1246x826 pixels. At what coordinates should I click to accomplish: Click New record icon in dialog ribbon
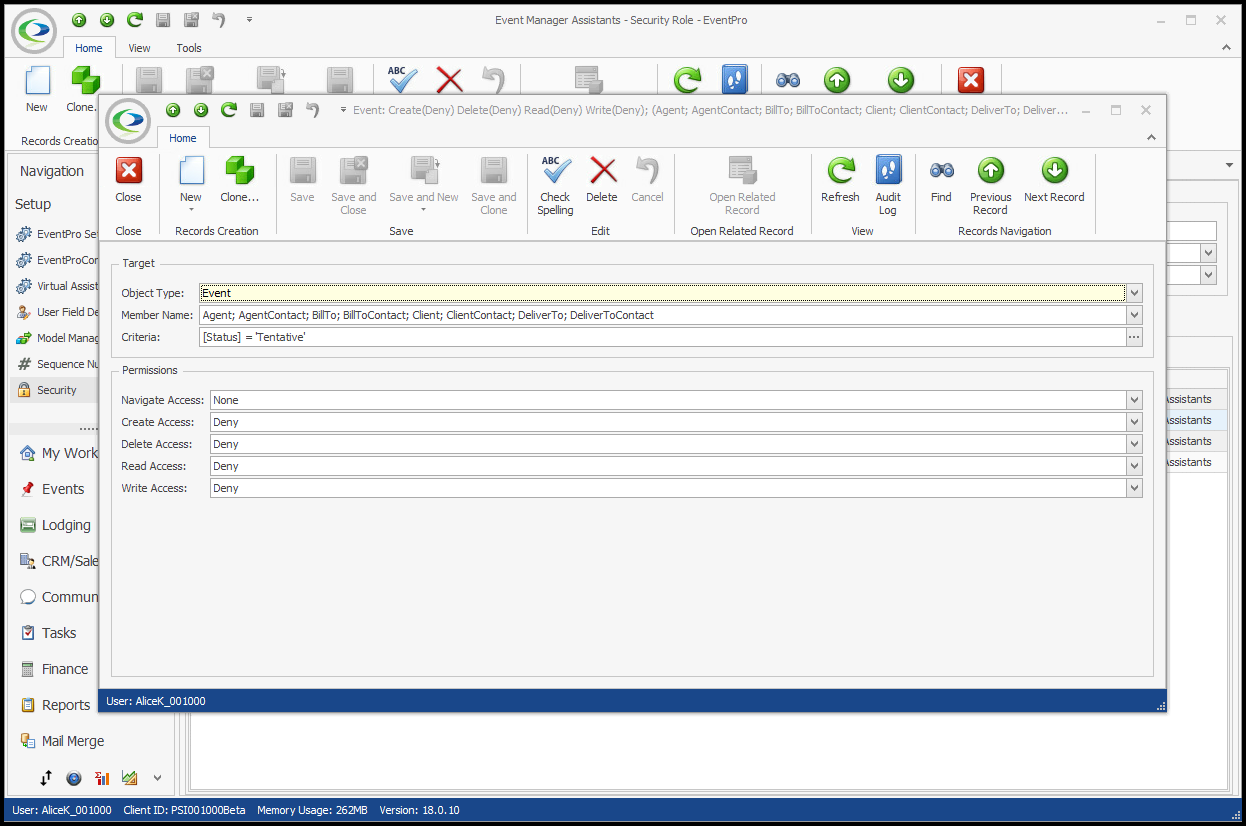[x=191, y=171]
